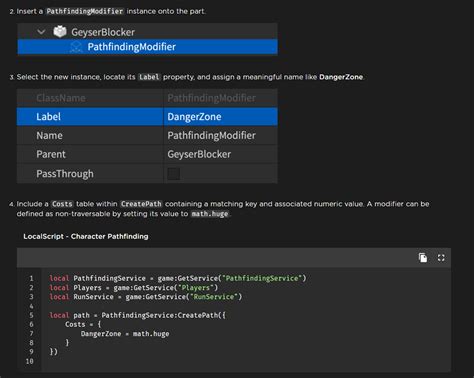474x378 pixels.
Task: Select the Name property label
Action: pyautogui.click(x=49, y=135)
